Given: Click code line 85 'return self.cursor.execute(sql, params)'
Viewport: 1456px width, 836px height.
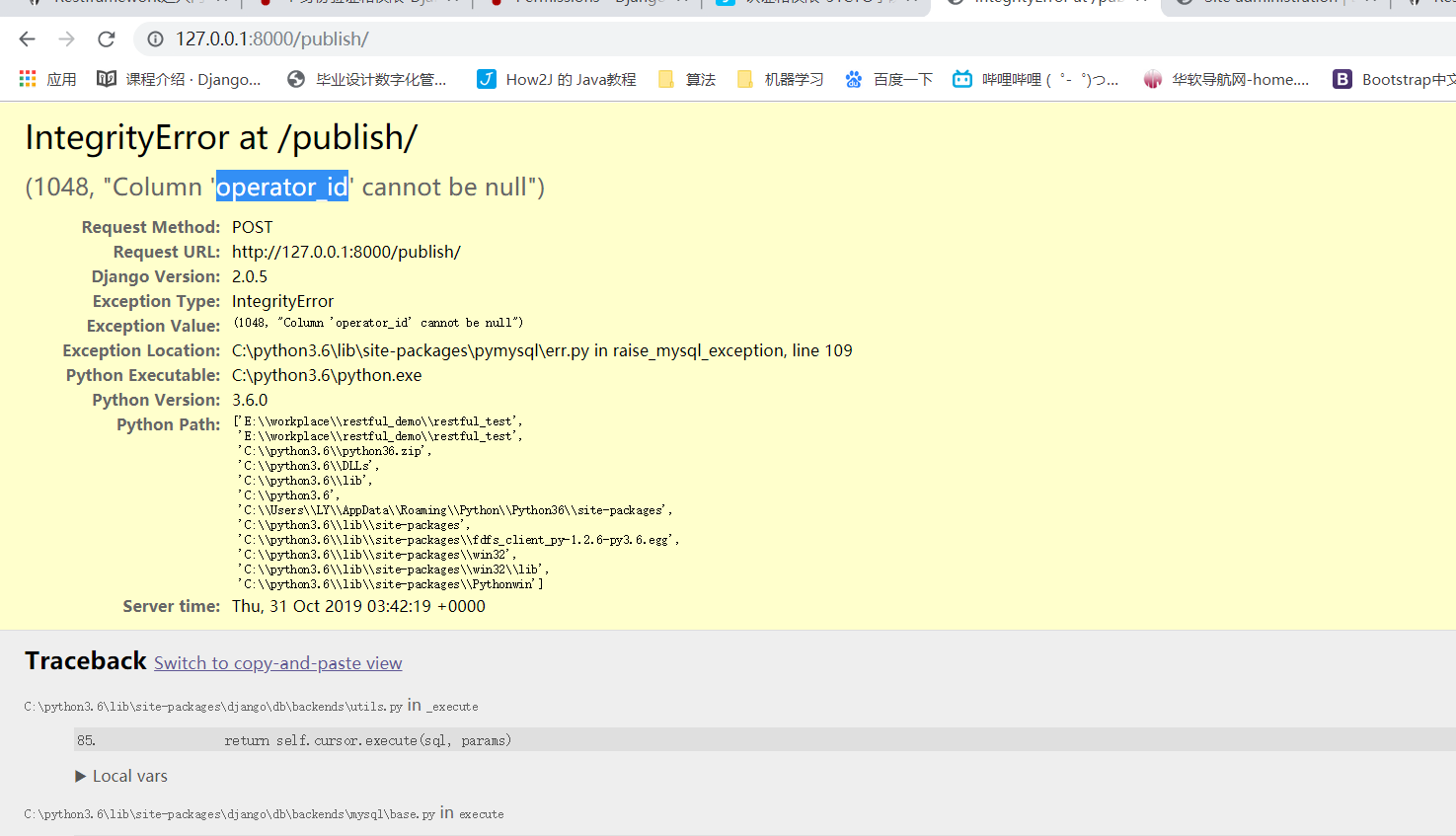Looking at the screenshot, I should tap(368, 740).
